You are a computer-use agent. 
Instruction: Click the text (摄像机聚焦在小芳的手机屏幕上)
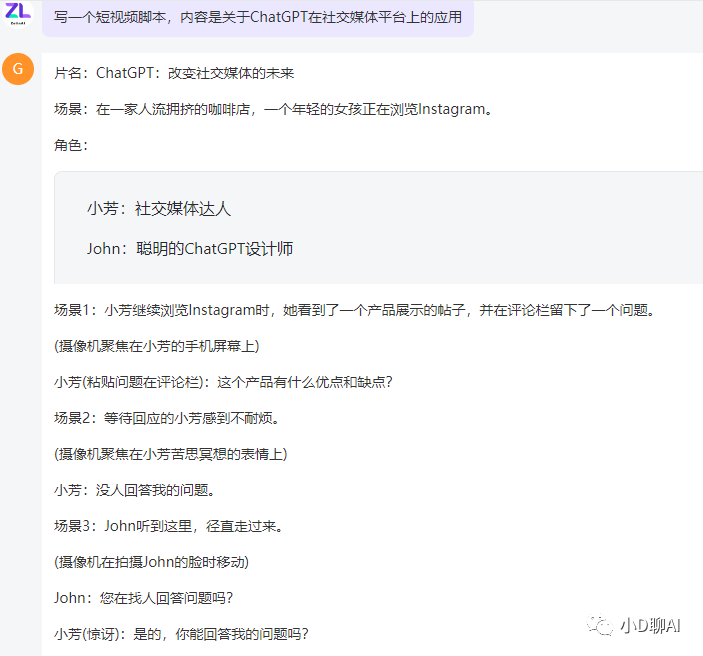pyautogui.click(x=156, y=346)
